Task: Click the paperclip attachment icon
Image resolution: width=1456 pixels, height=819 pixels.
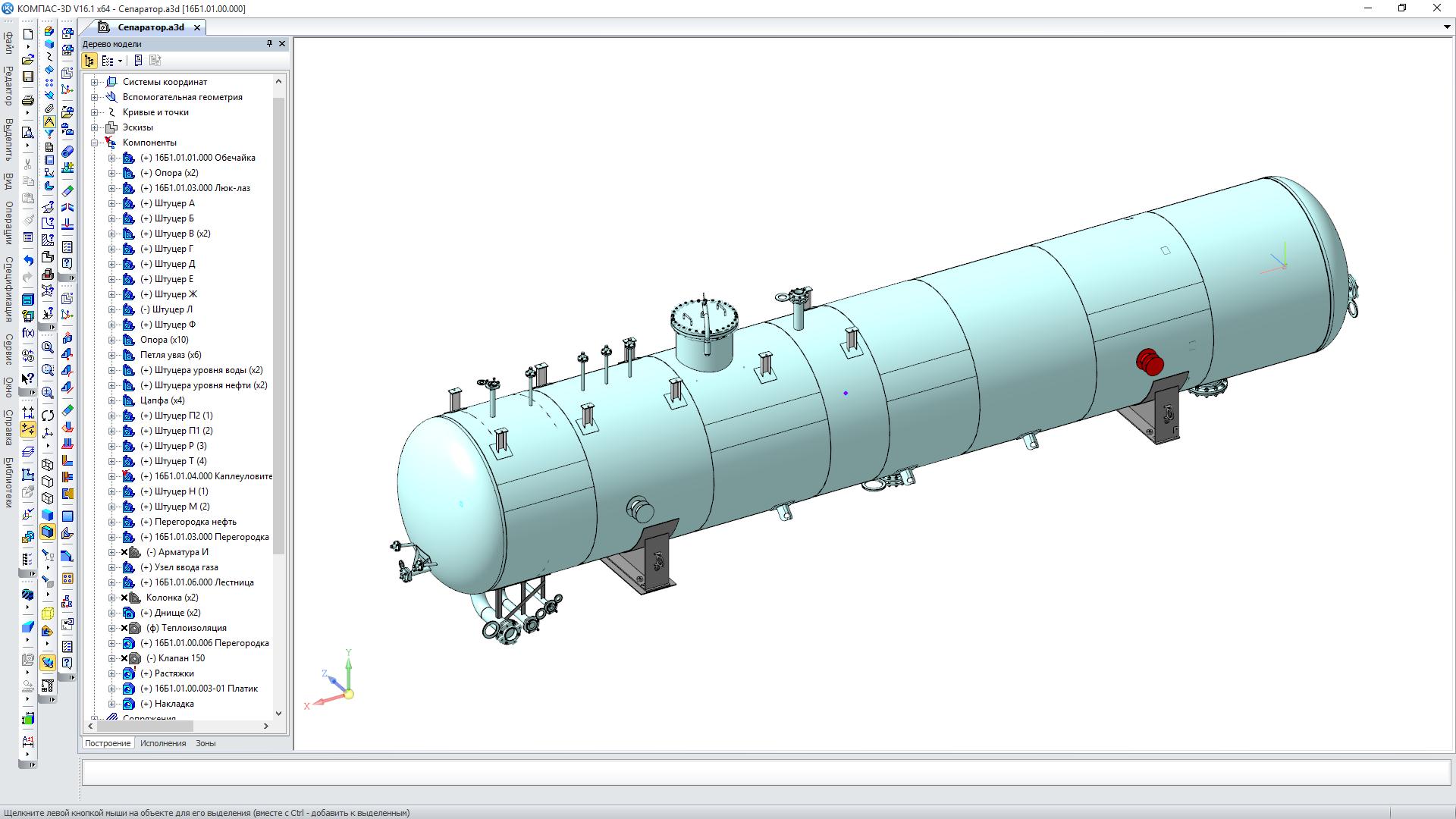Action: (49, 108)
